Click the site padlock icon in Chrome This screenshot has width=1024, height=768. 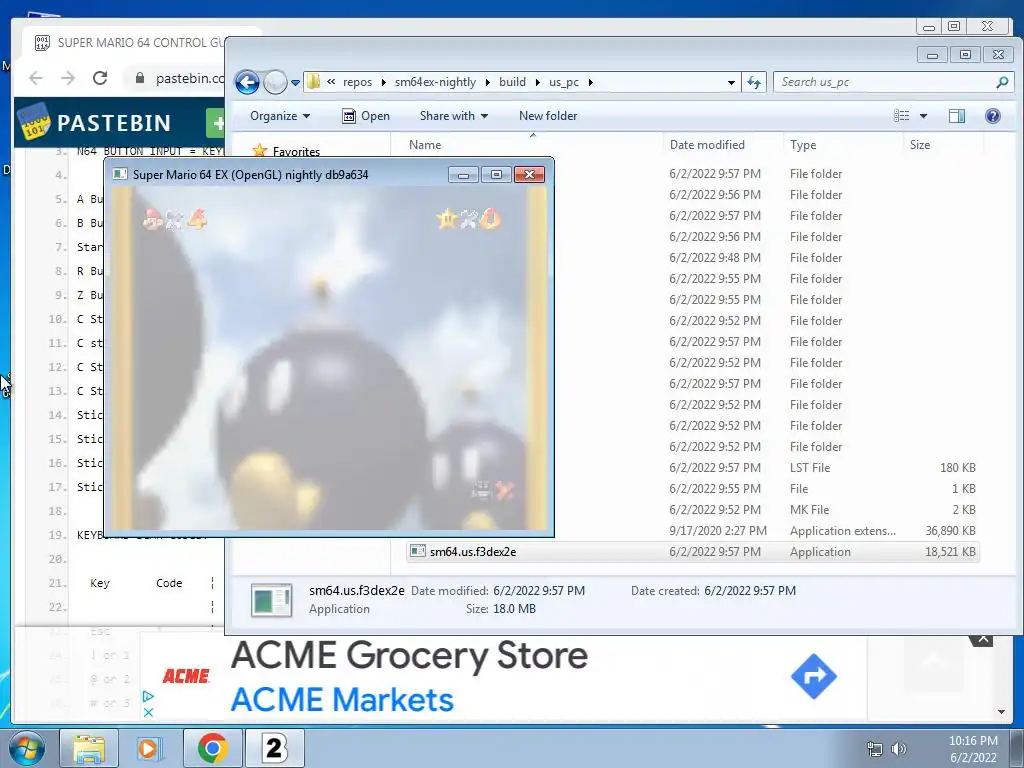[140, 78]
